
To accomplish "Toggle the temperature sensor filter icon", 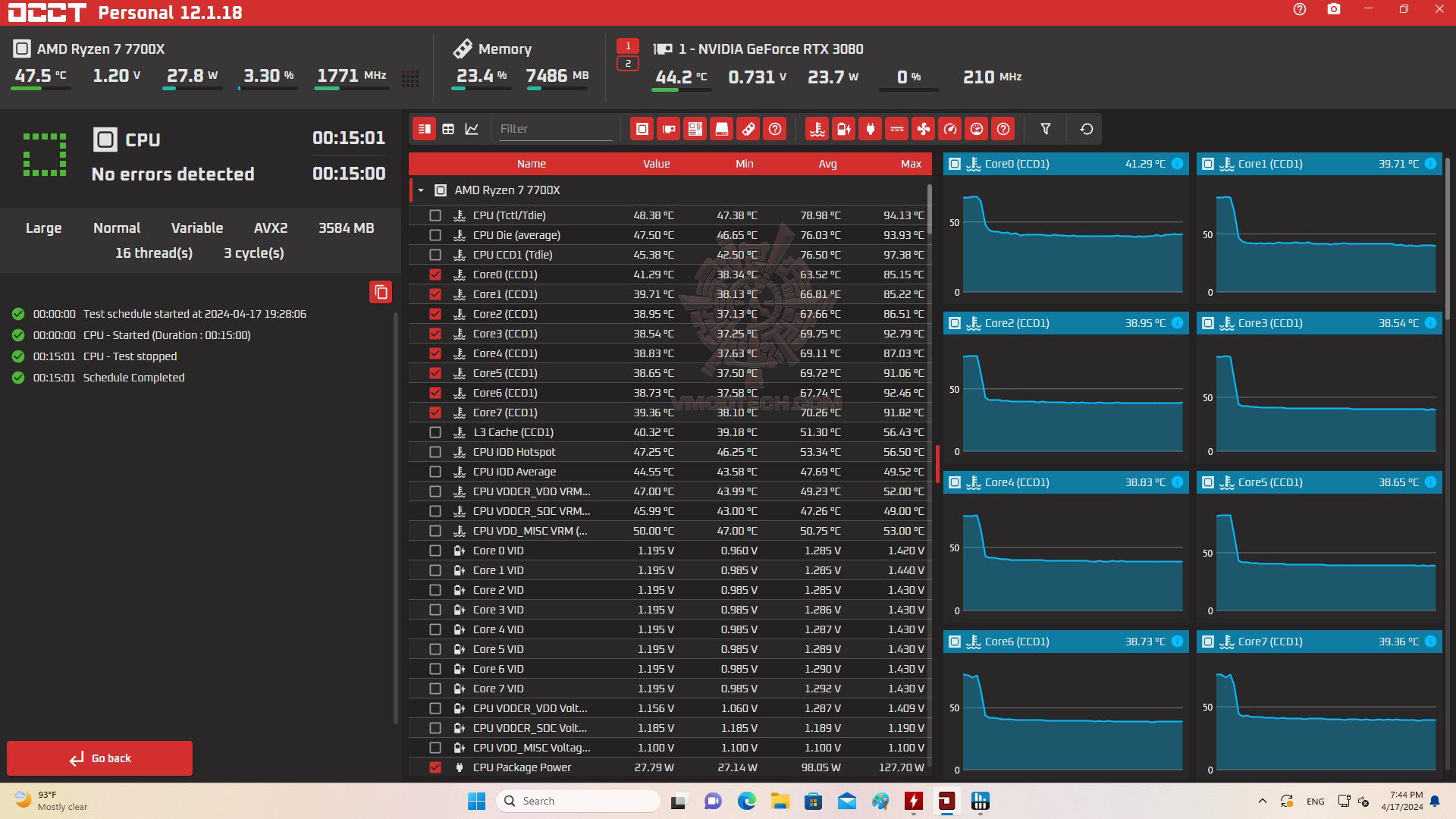I will pyautogui.click(x=817, y=129).
